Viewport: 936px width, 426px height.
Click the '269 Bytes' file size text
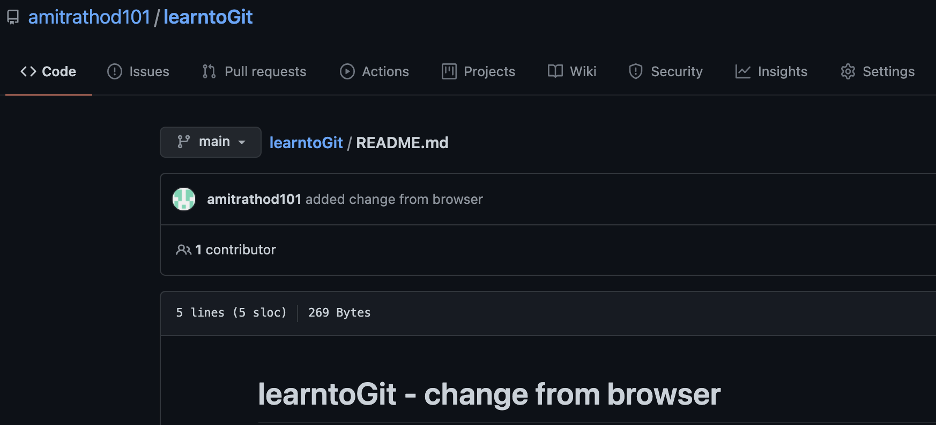[x=339, y=313]
